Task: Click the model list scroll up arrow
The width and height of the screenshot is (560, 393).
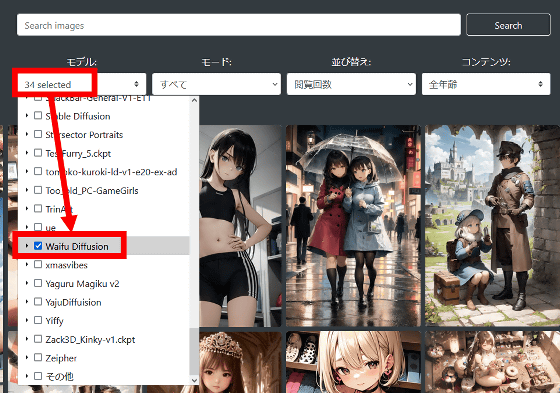Action: tap(194, 100)
